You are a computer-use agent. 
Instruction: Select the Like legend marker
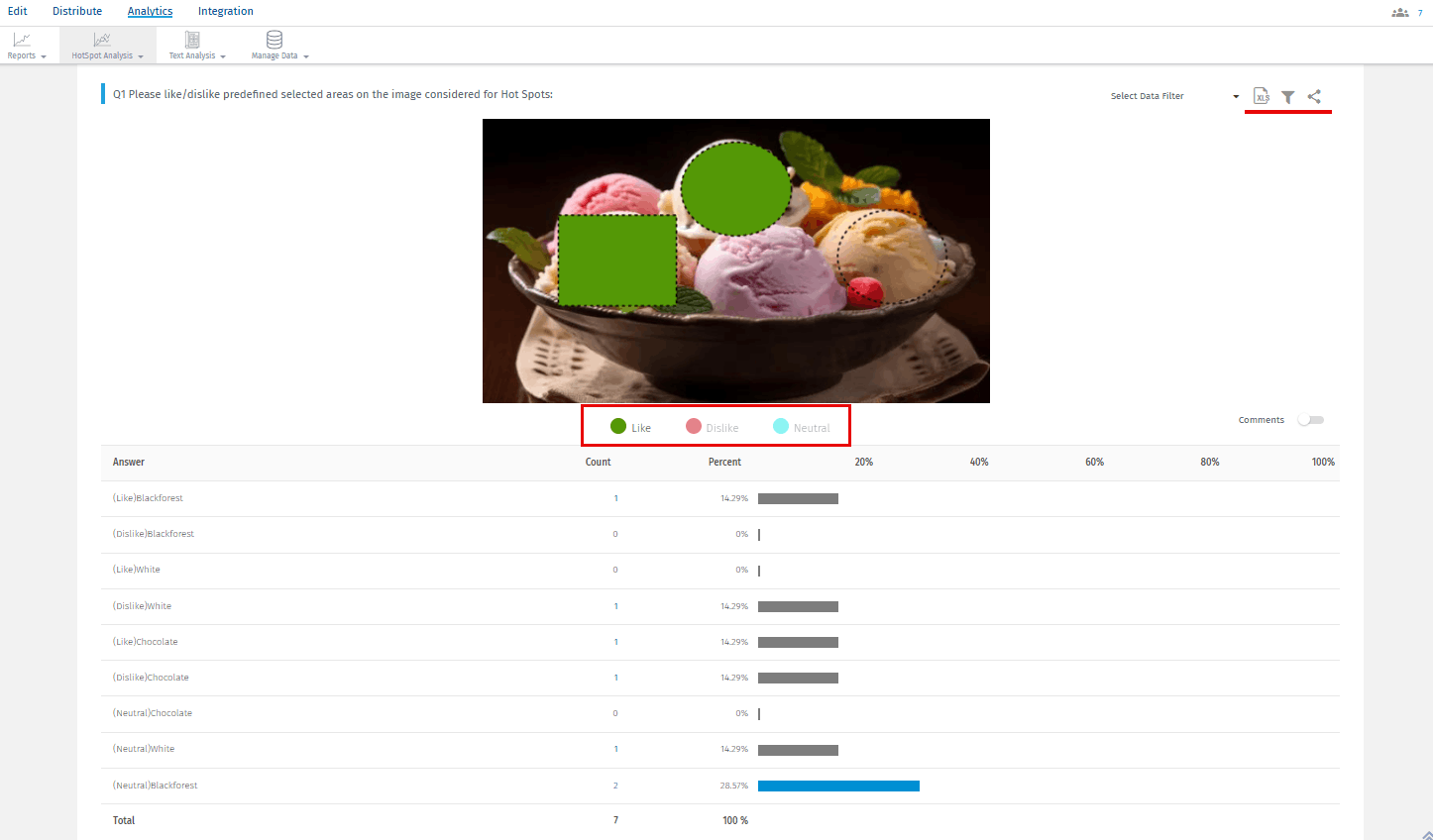617,426
